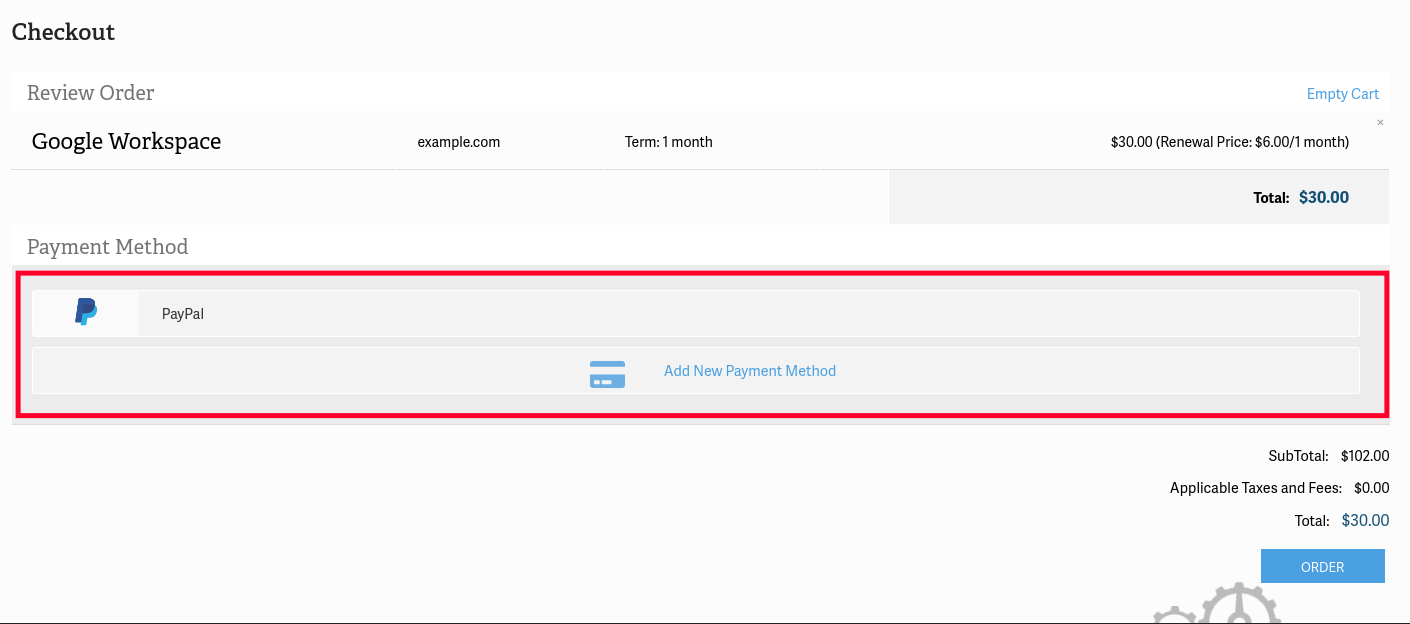The height and width of the screenshot is (624, 1410).
Task: Click the Payment Method heading
Action: (x=107, y=246)
